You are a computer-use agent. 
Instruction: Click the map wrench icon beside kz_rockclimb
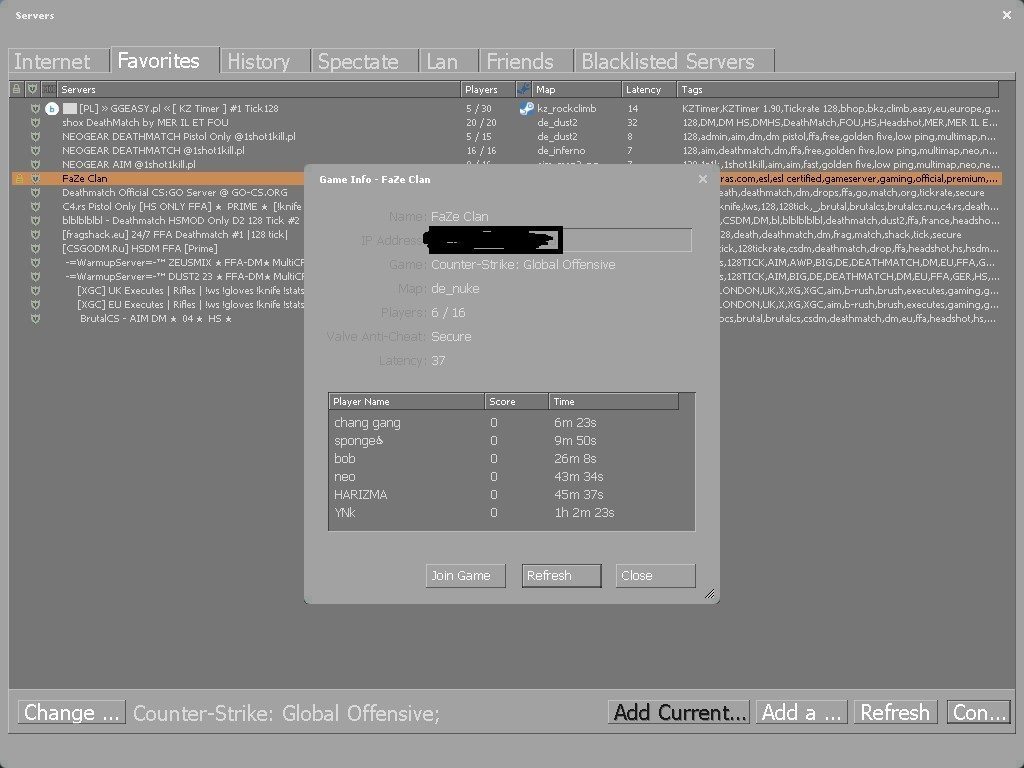525,108
